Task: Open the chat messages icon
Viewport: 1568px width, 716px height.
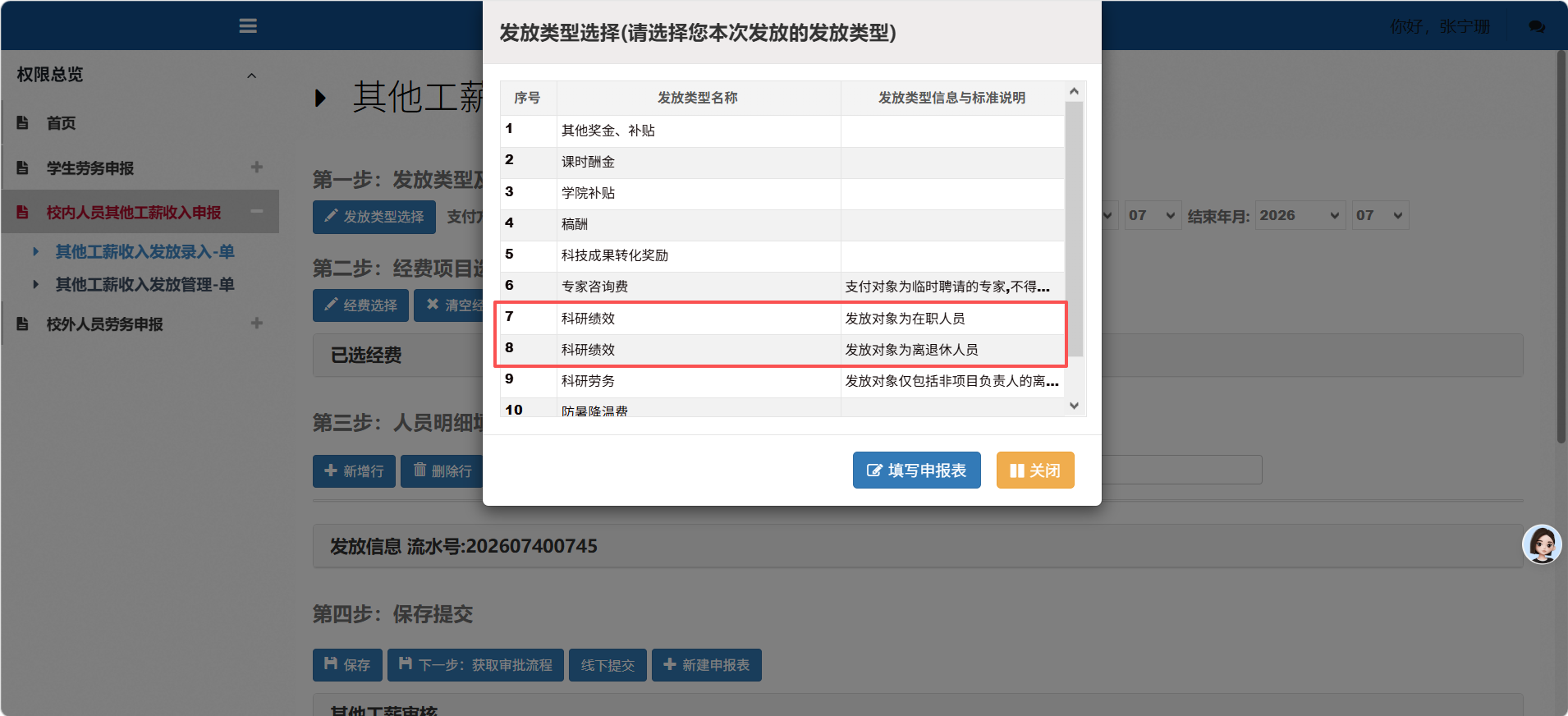Action: tap(1537, 27)
